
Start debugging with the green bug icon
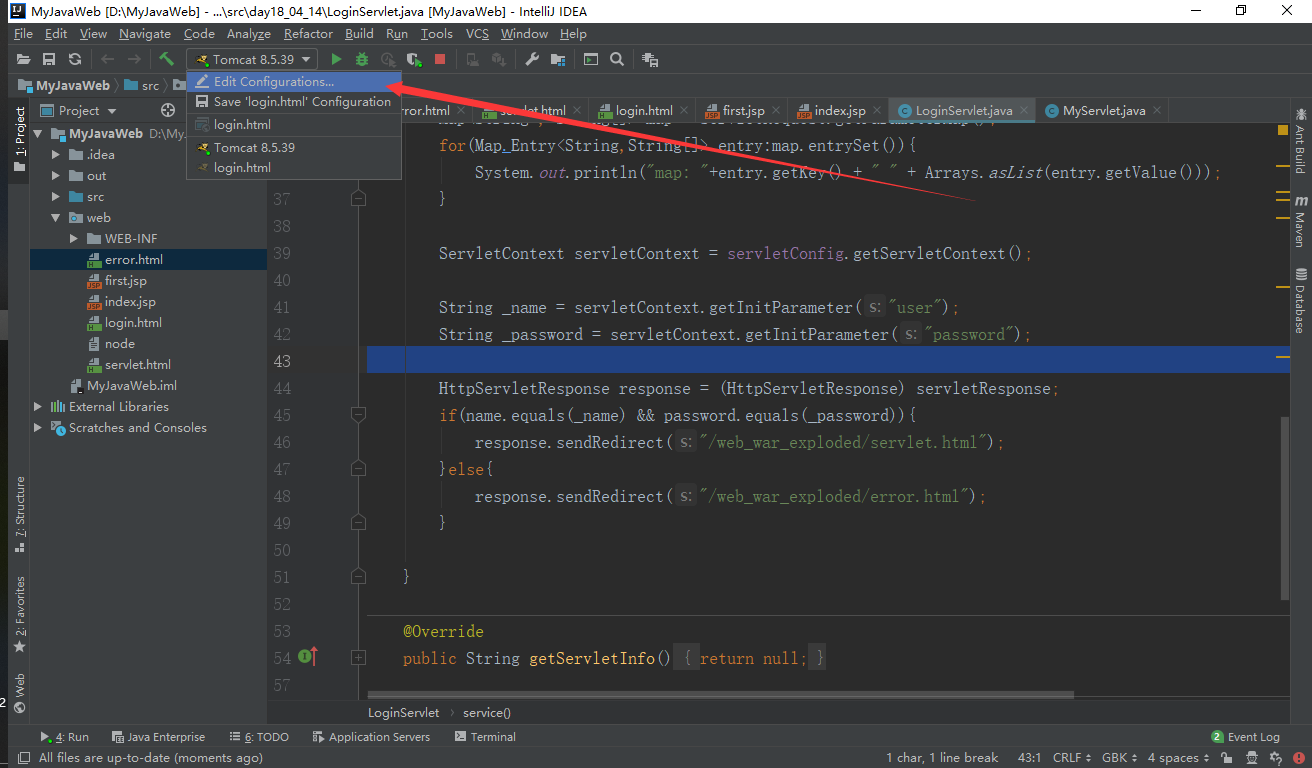coord(362,60)
